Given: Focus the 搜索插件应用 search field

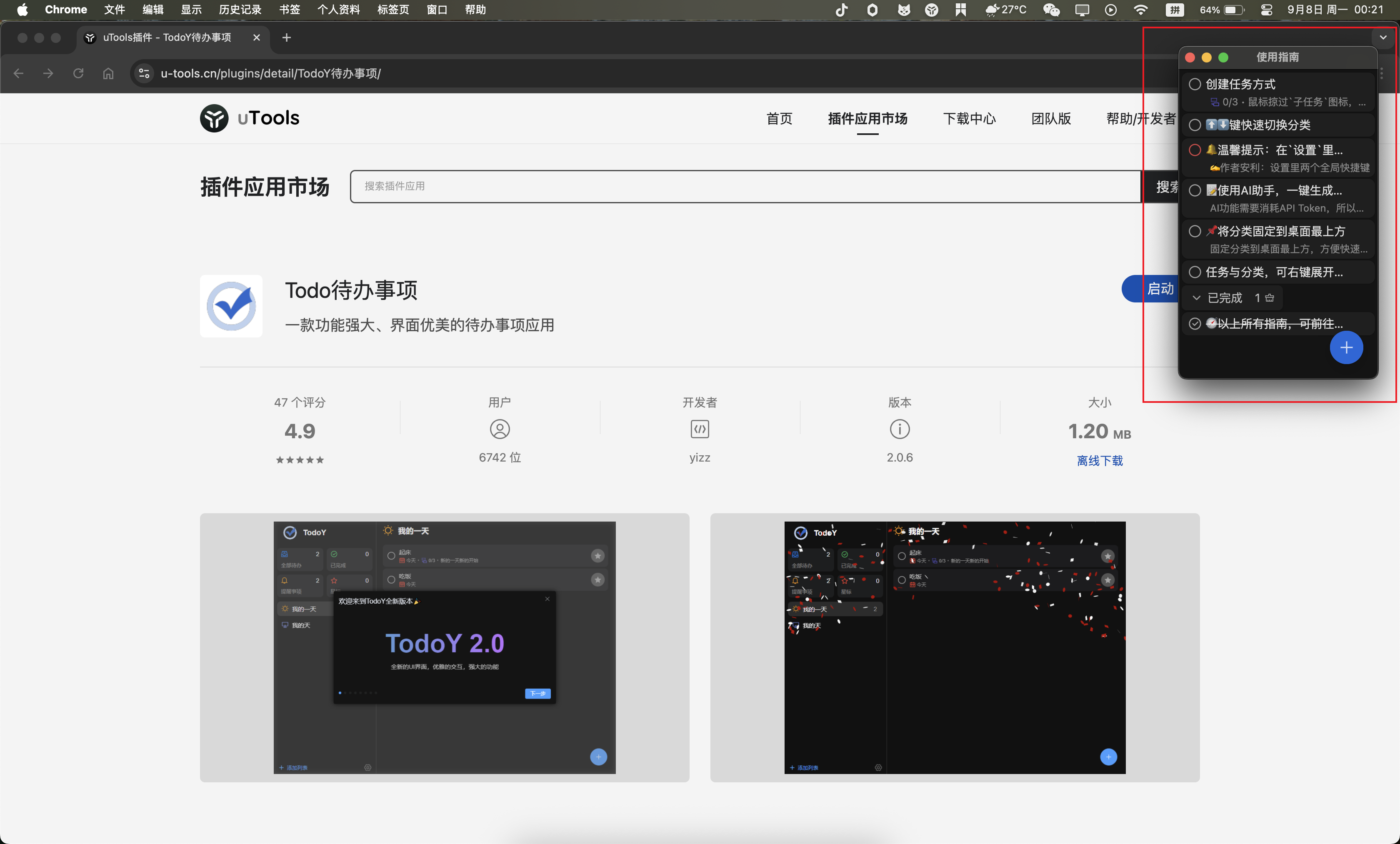Looking at the screenshot, I should 745,186.
